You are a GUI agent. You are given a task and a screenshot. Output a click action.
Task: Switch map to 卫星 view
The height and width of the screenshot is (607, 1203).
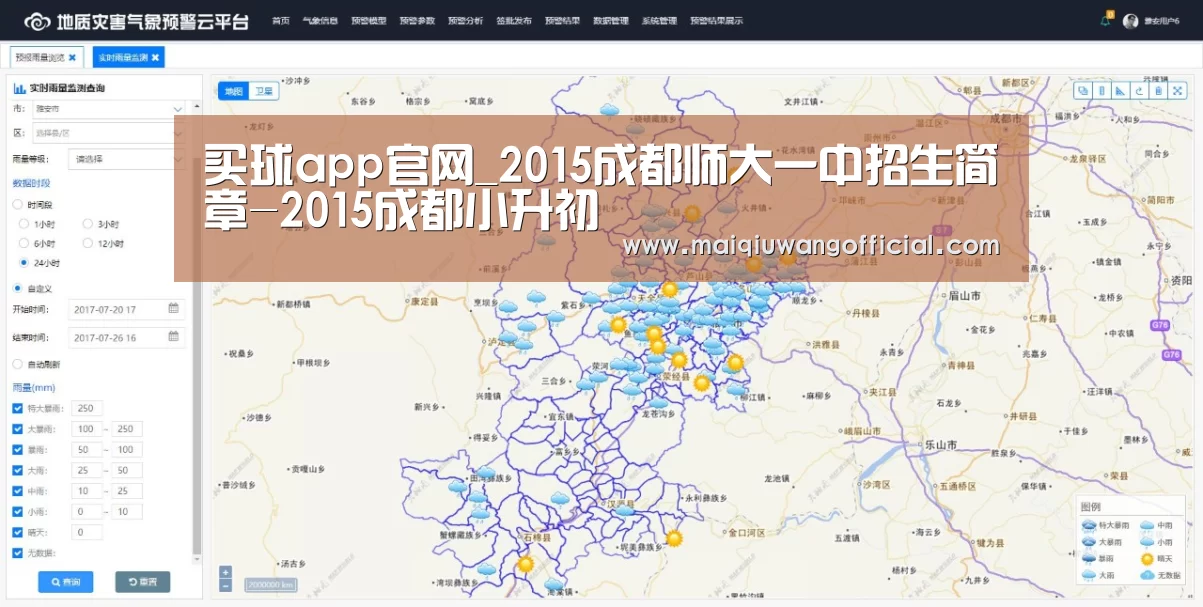point(263,91)
